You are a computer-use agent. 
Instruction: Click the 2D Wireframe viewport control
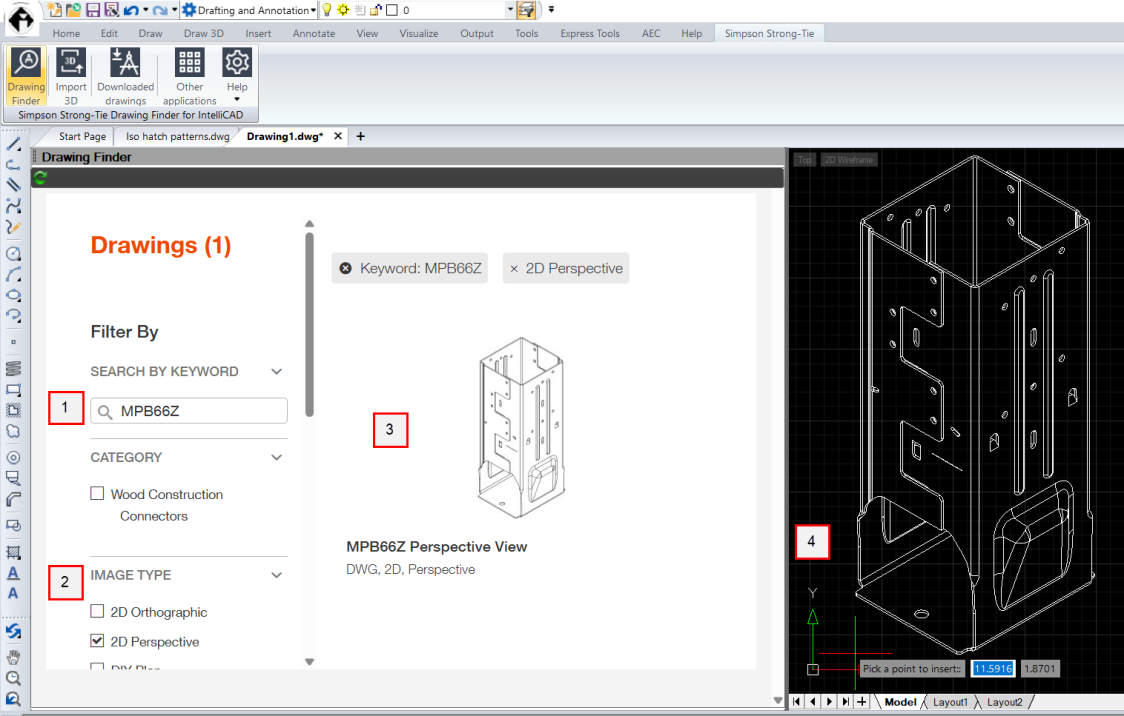point(849,159)
